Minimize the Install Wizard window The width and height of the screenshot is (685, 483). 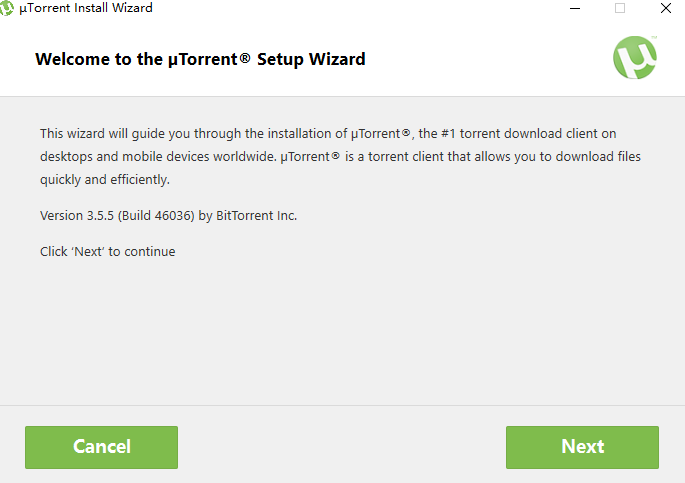tap(575, 8)
